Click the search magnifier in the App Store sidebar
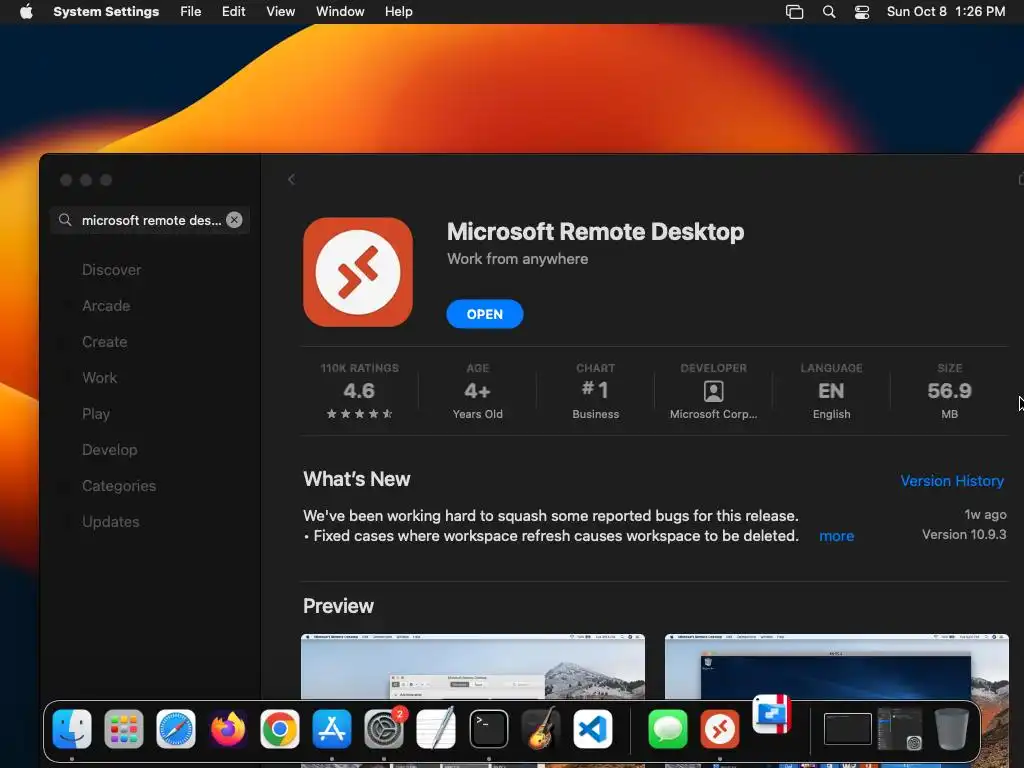1024x768 pixels. click(65, 220)
